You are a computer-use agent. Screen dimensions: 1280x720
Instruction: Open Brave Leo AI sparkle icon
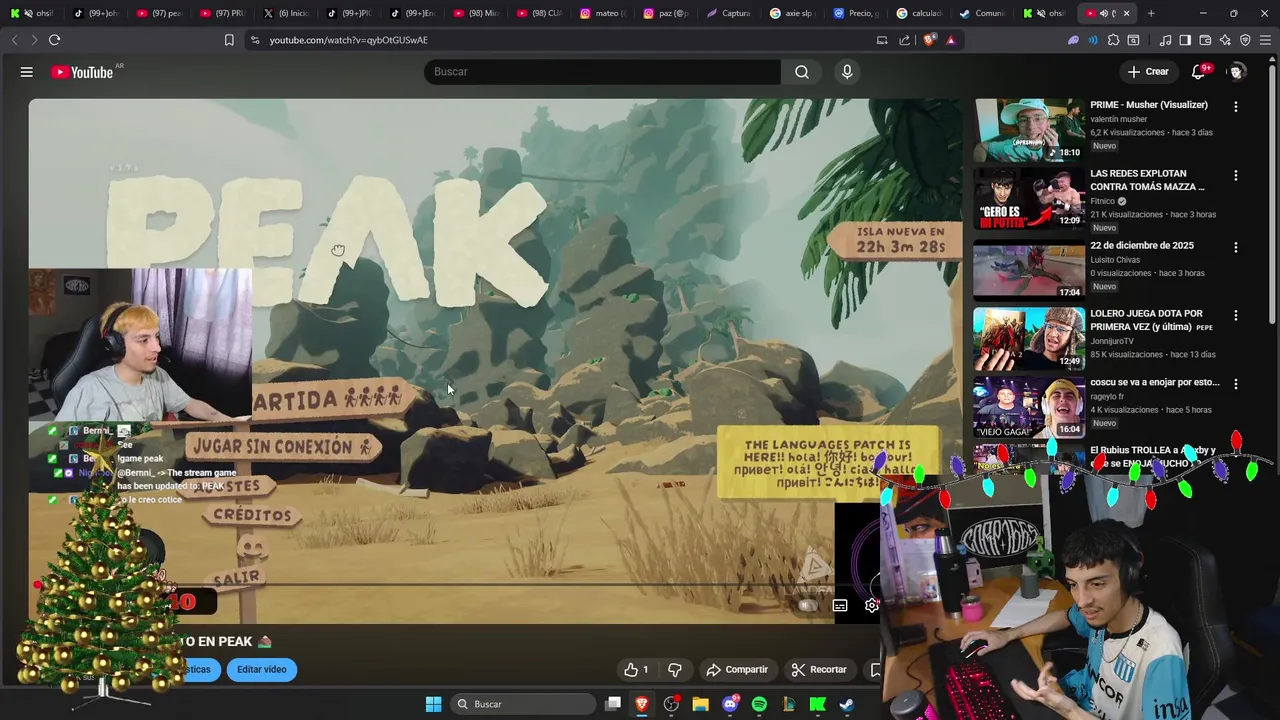pos(1225,40)
